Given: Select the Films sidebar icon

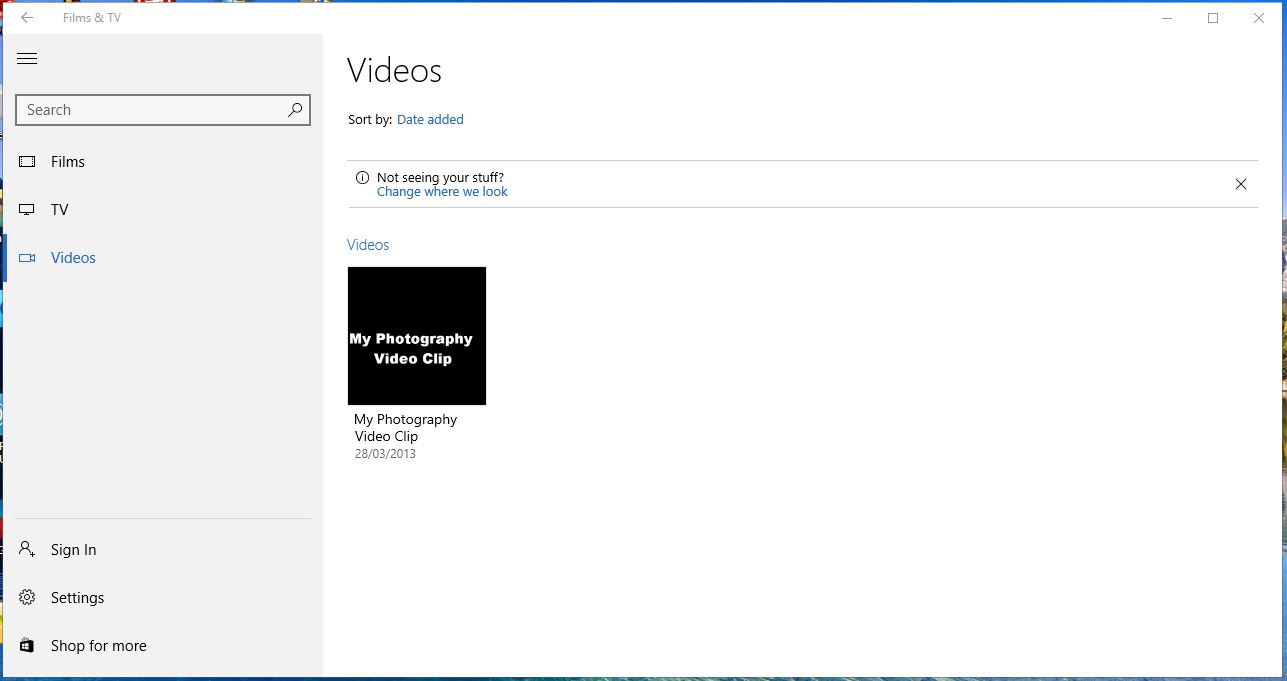Looking at the screenshot, I should click(x=27, y=161).
